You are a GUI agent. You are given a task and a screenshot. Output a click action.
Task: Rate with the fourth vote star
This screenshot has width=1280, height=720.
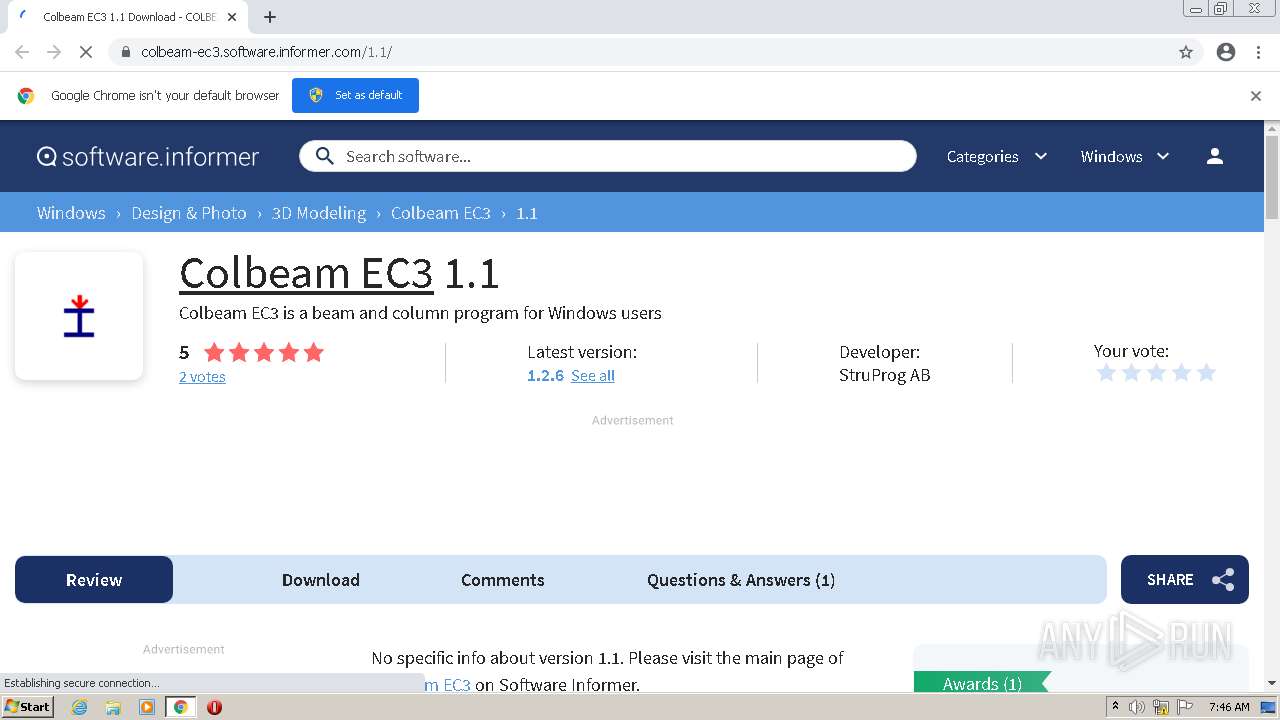[x=1181, y=373]
